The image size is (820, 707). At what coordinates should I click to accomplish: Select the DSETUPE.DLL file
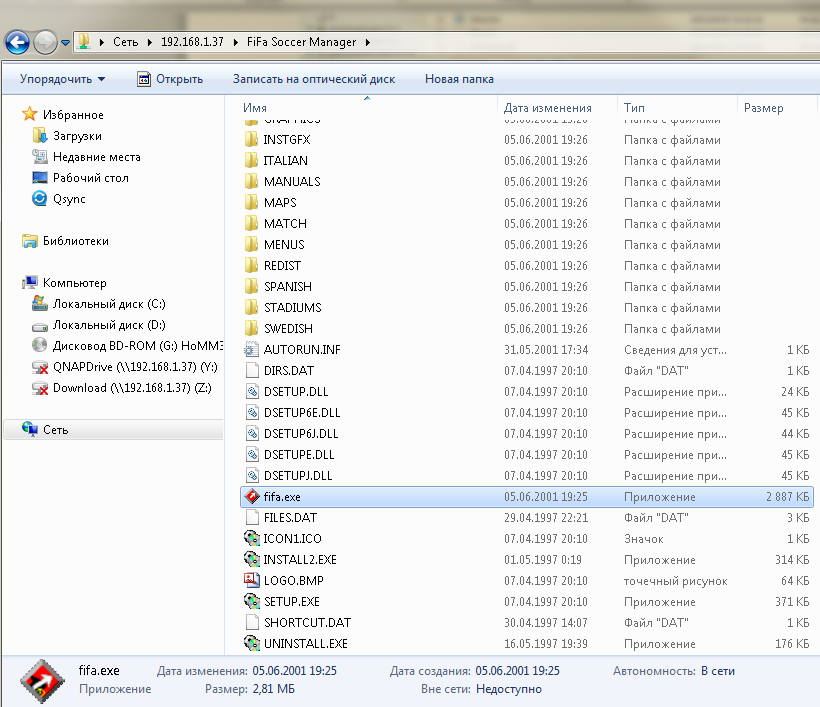pos(299,454)
